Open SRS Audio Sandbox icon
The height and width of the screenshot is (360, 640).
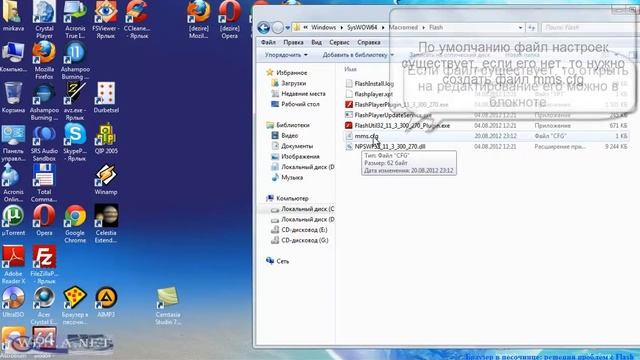click(44, 142)
